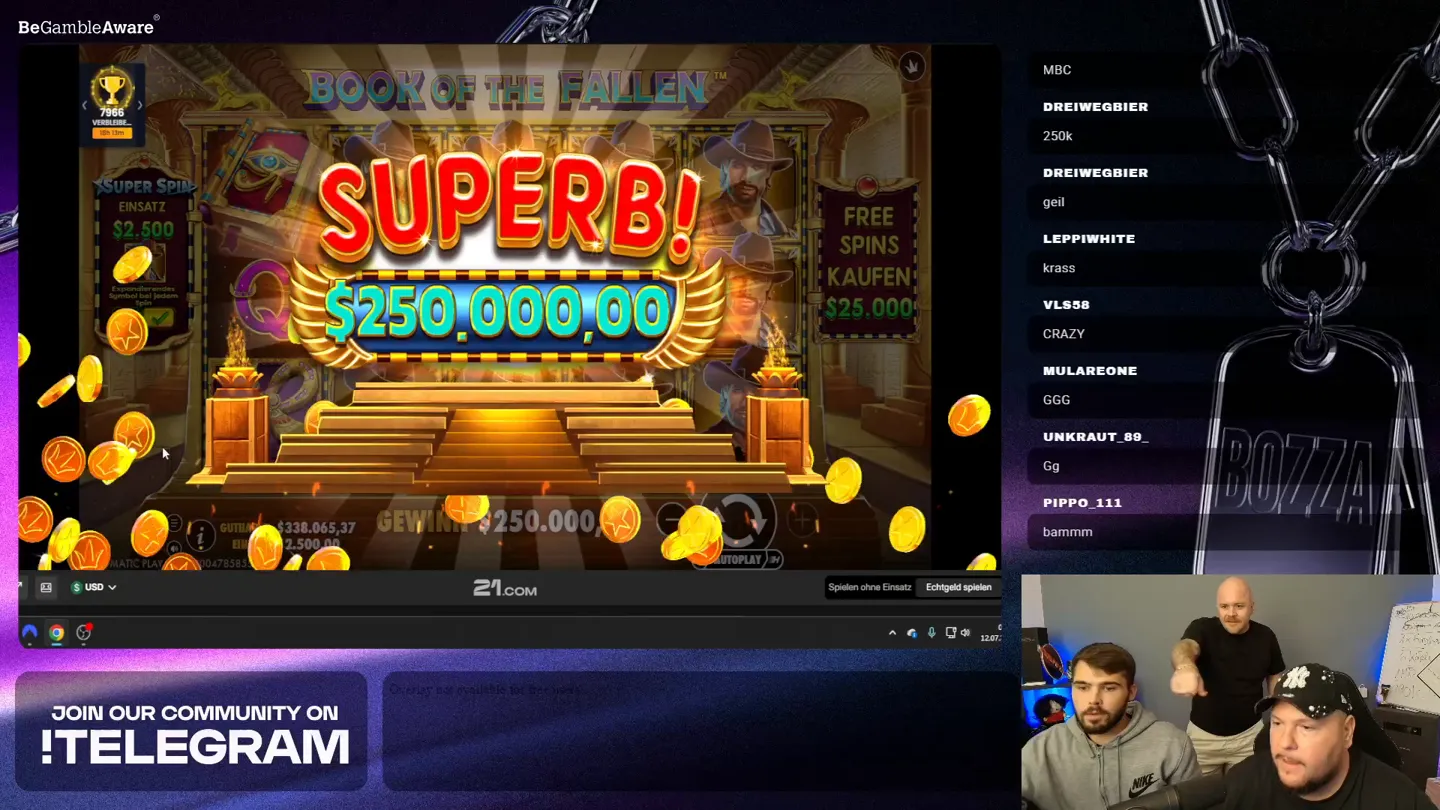Click username DREIWEGBIER above '250k' message

(x=1095, y=107)
